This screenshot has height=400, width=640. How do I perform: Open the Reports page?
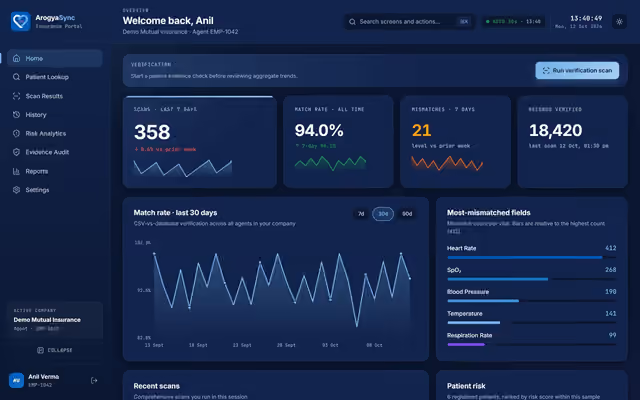55,171
